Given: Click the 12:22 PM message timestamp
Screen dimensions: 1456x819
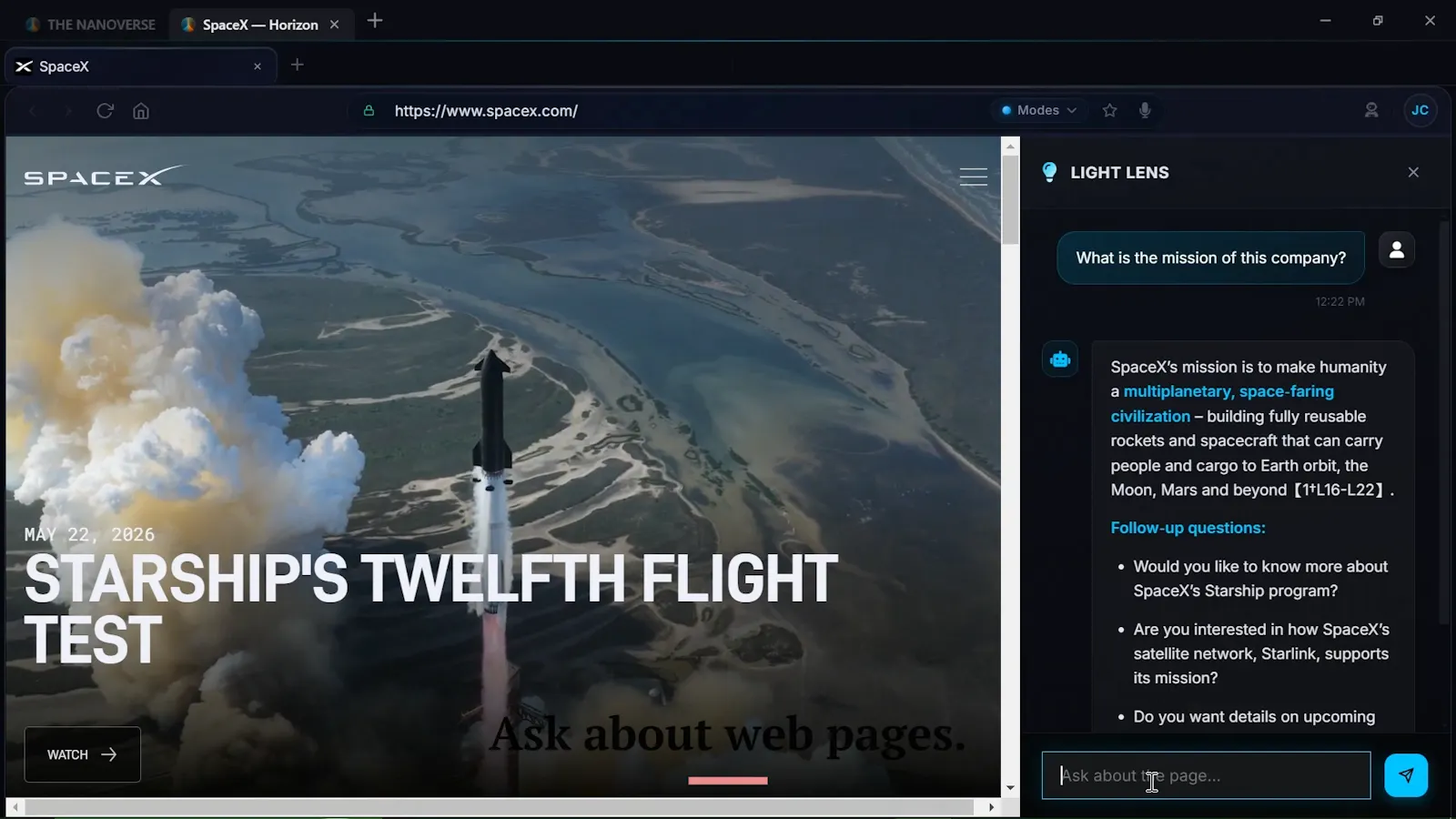Looking at the screenshot, I should (x=1340, y=301).
